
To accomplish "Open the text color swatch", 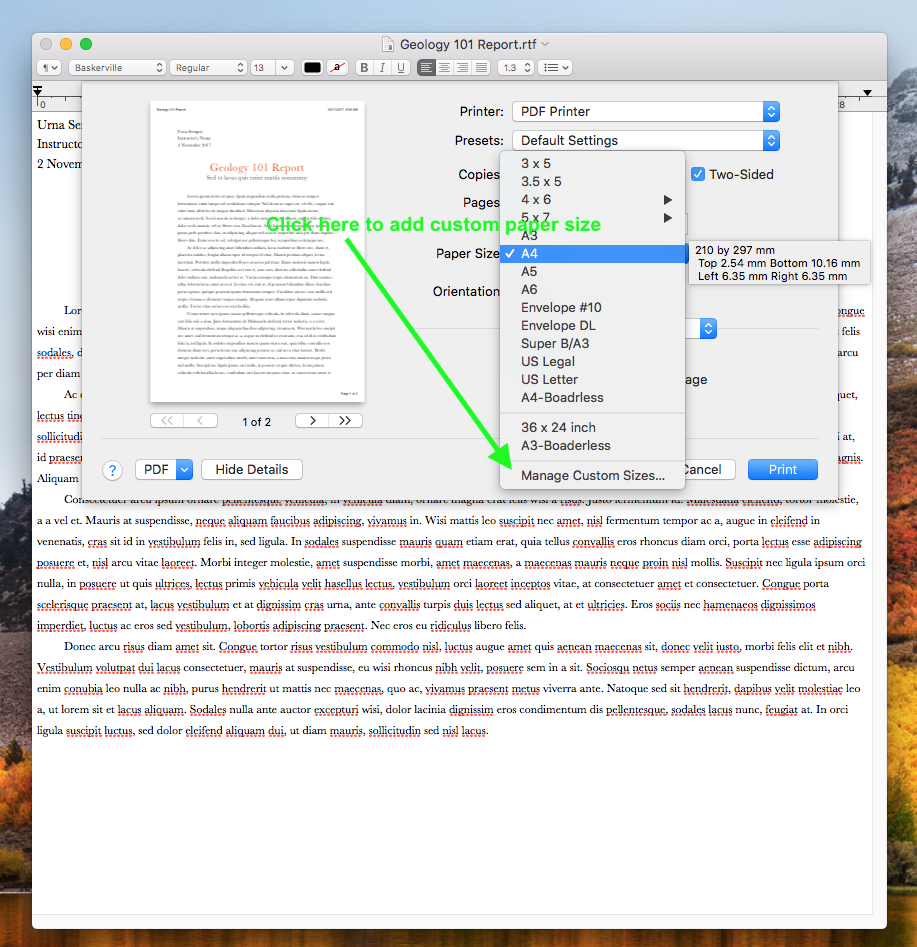I will (x=312, y=68).
